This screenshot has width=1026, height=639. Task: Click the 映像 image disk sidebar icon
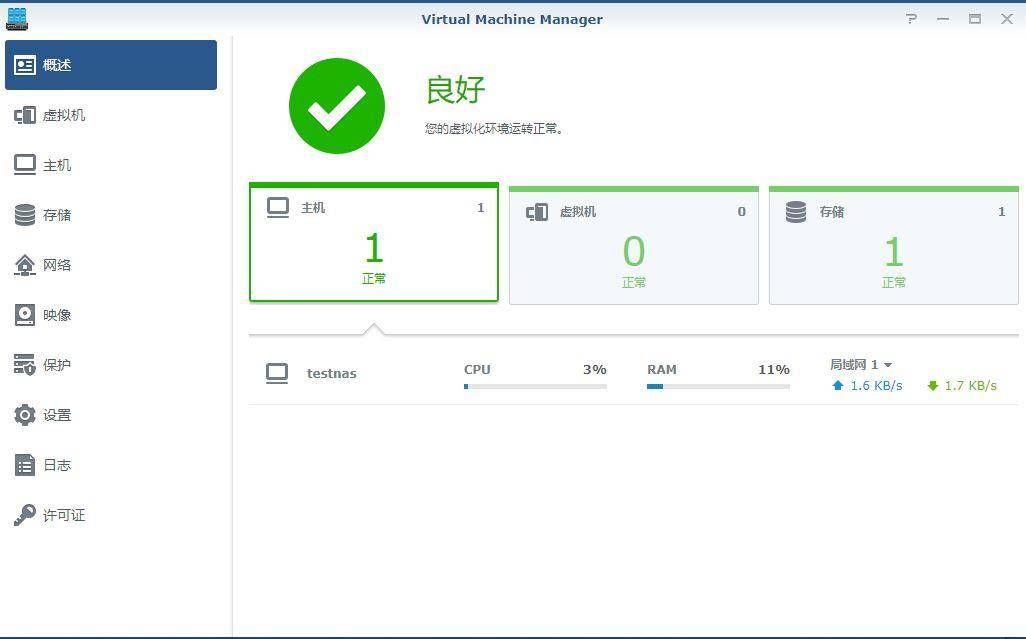[x=25, y=315]
